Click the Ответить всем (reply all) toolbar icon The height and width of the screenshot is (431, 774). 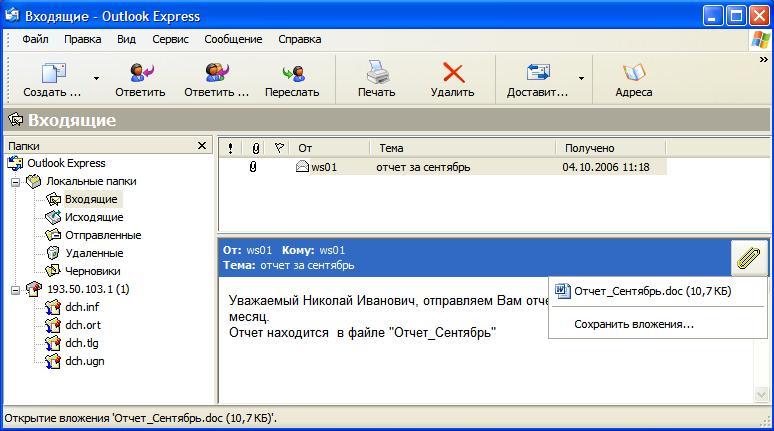[x=217, y=72]
